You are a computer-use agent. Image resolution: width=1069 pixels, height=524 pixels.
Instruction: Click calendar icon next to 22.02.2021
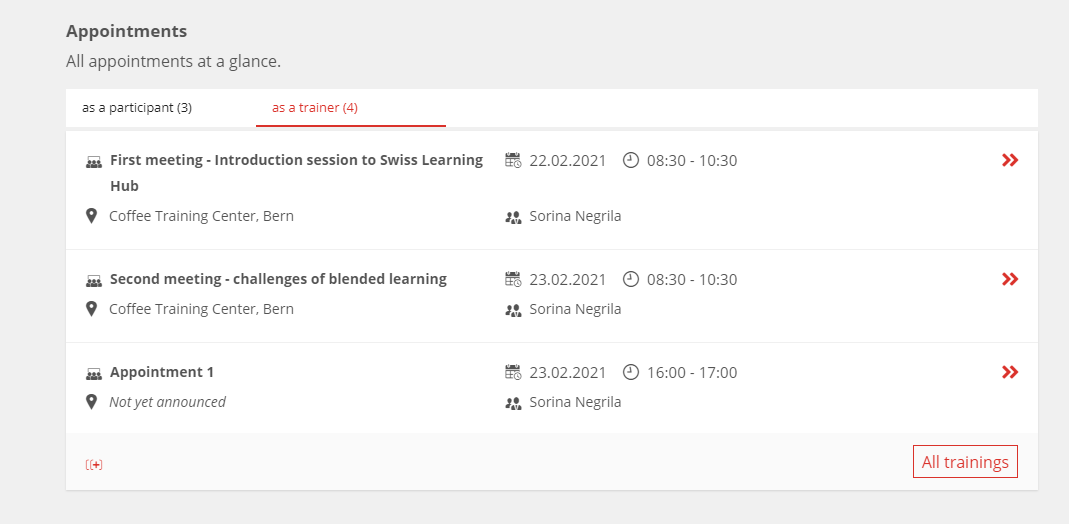(513, 160)
